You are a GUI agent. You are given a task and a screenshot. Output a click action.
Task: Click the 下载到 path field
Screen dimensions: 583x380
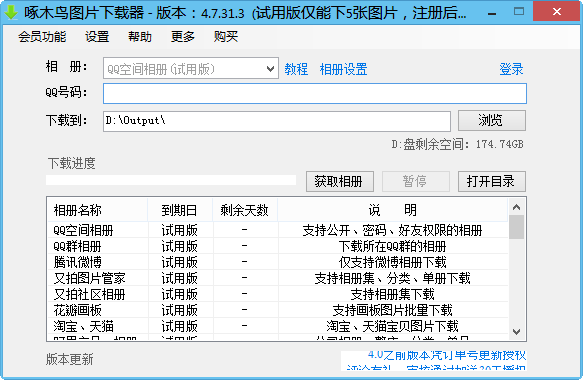(277, 121)
